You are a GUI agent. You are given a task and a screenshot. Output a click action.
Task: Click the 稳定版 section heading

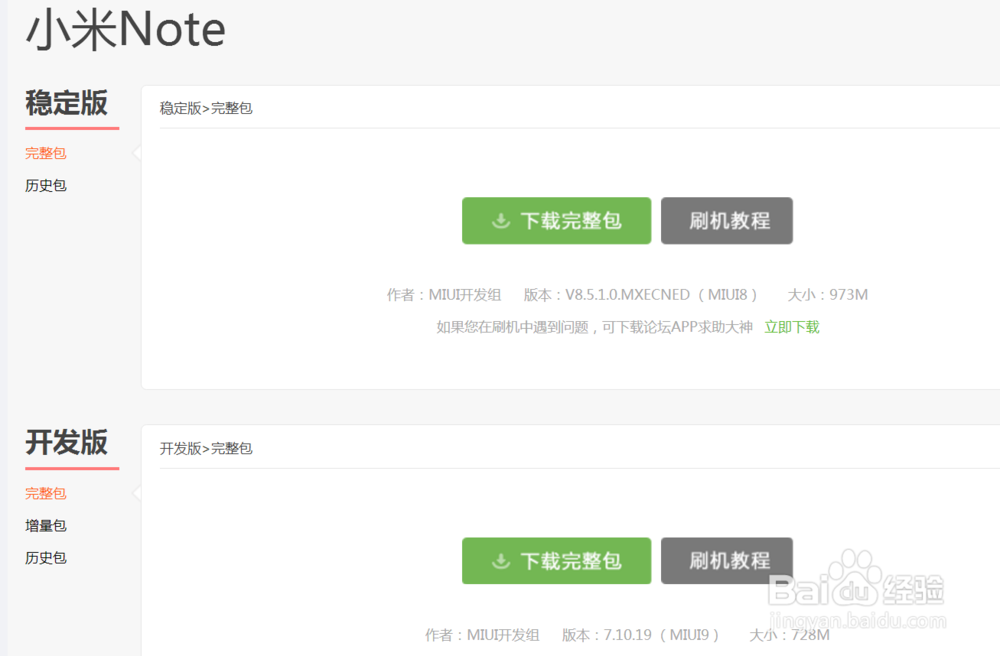click(x=67, y=103)
